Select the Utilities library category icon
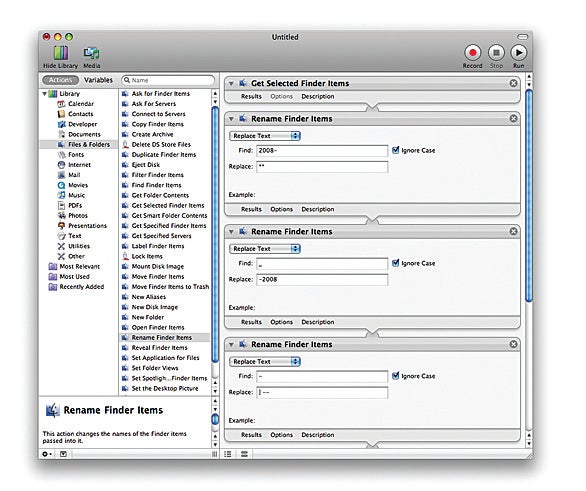 (61, 246)
